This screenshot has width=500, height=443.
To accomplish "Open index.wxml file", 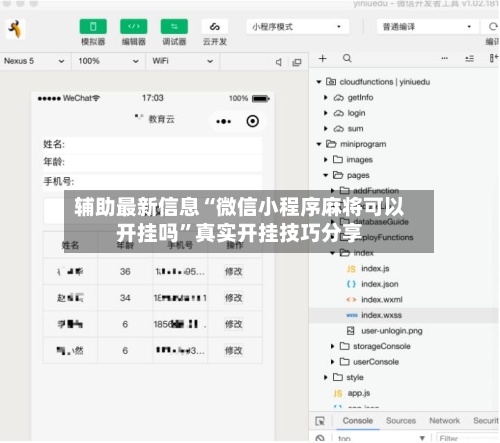I will pyautogui.click(x=382, y=300).
